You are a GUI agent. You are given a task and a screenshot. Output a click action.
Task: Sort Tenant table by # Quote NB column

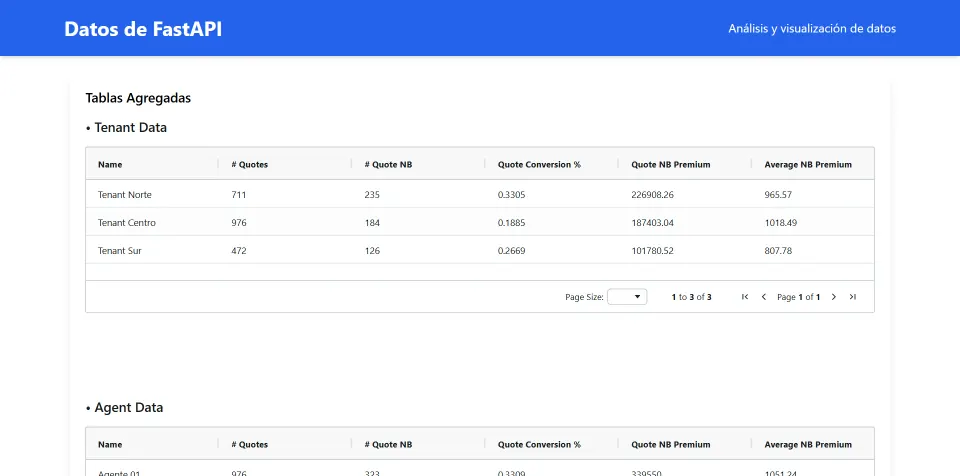(388, 164)
